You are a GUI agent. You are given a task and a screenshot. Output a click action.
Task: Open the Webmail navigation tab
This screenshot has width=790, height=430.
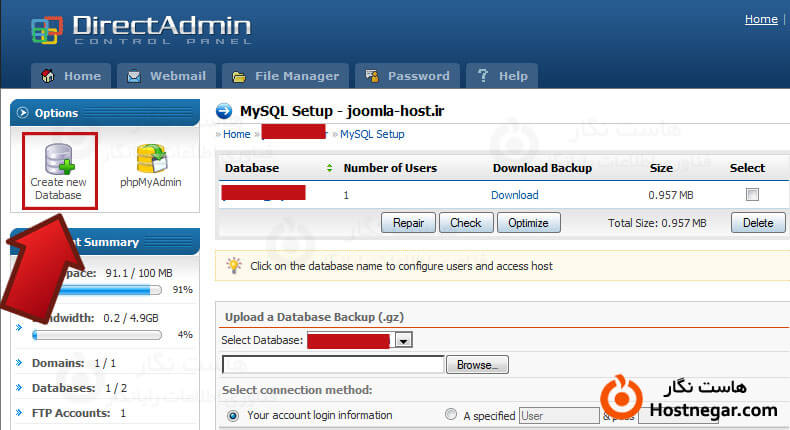(166, 76)
